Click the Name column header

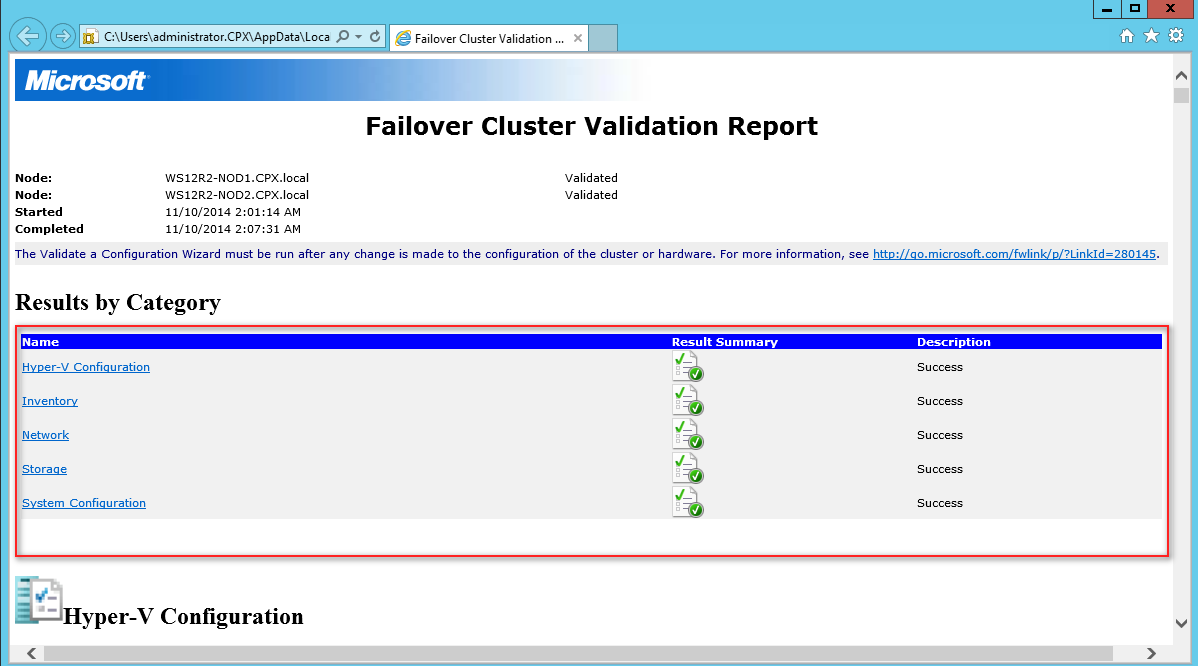(x=40, y=342)
